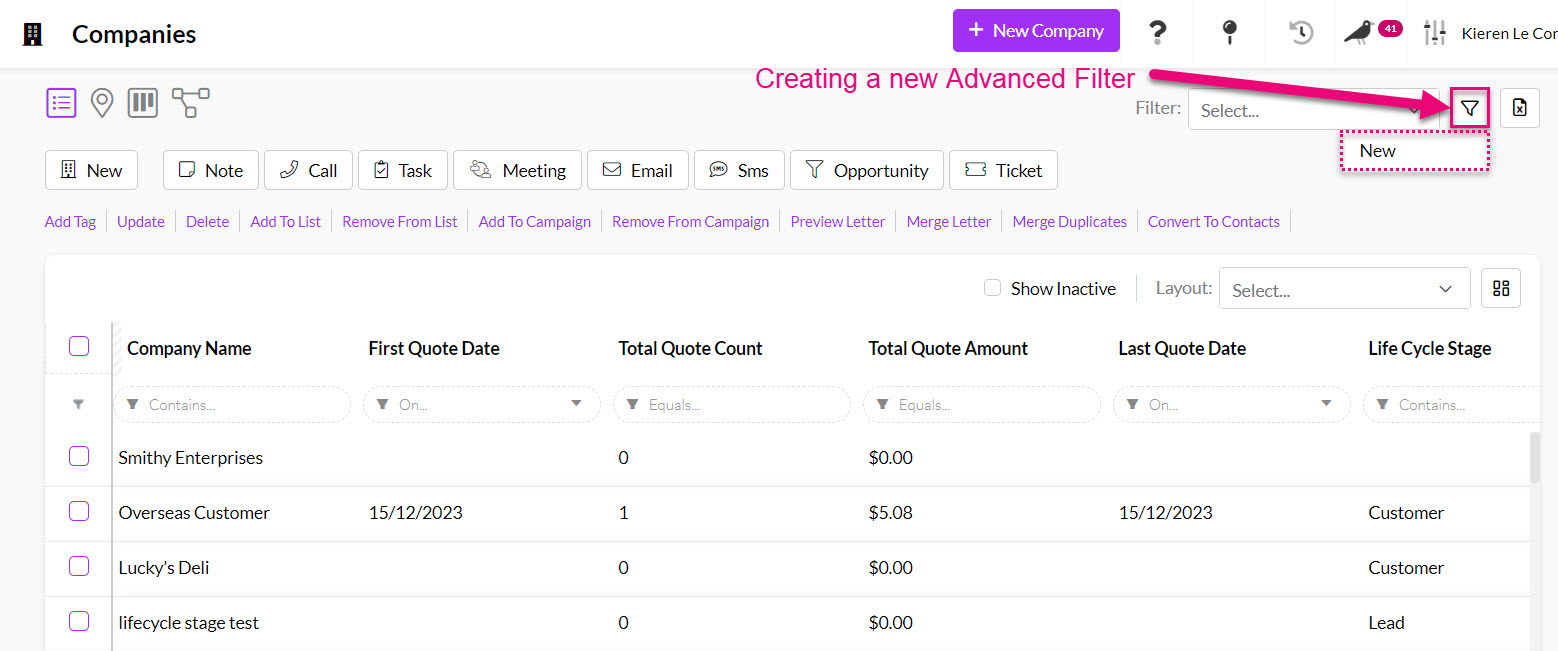Viewport: 1558px width, 651px height.
Task: Choose New from the filter menu
Action: point(1378,151)
